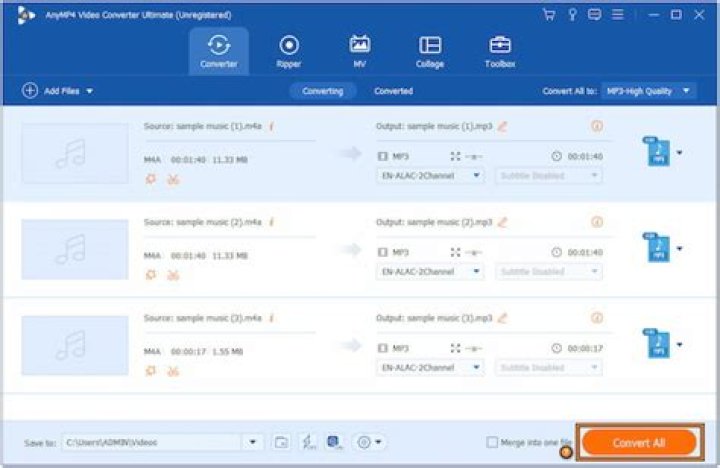Click the Convert All button

coord(639,443)
